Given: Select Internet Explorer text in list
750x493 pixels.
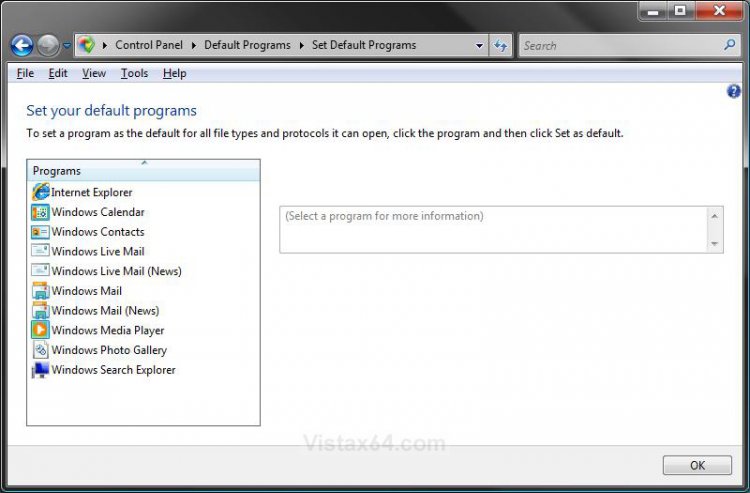Looking at the screenshot, I should pos(91,192).
